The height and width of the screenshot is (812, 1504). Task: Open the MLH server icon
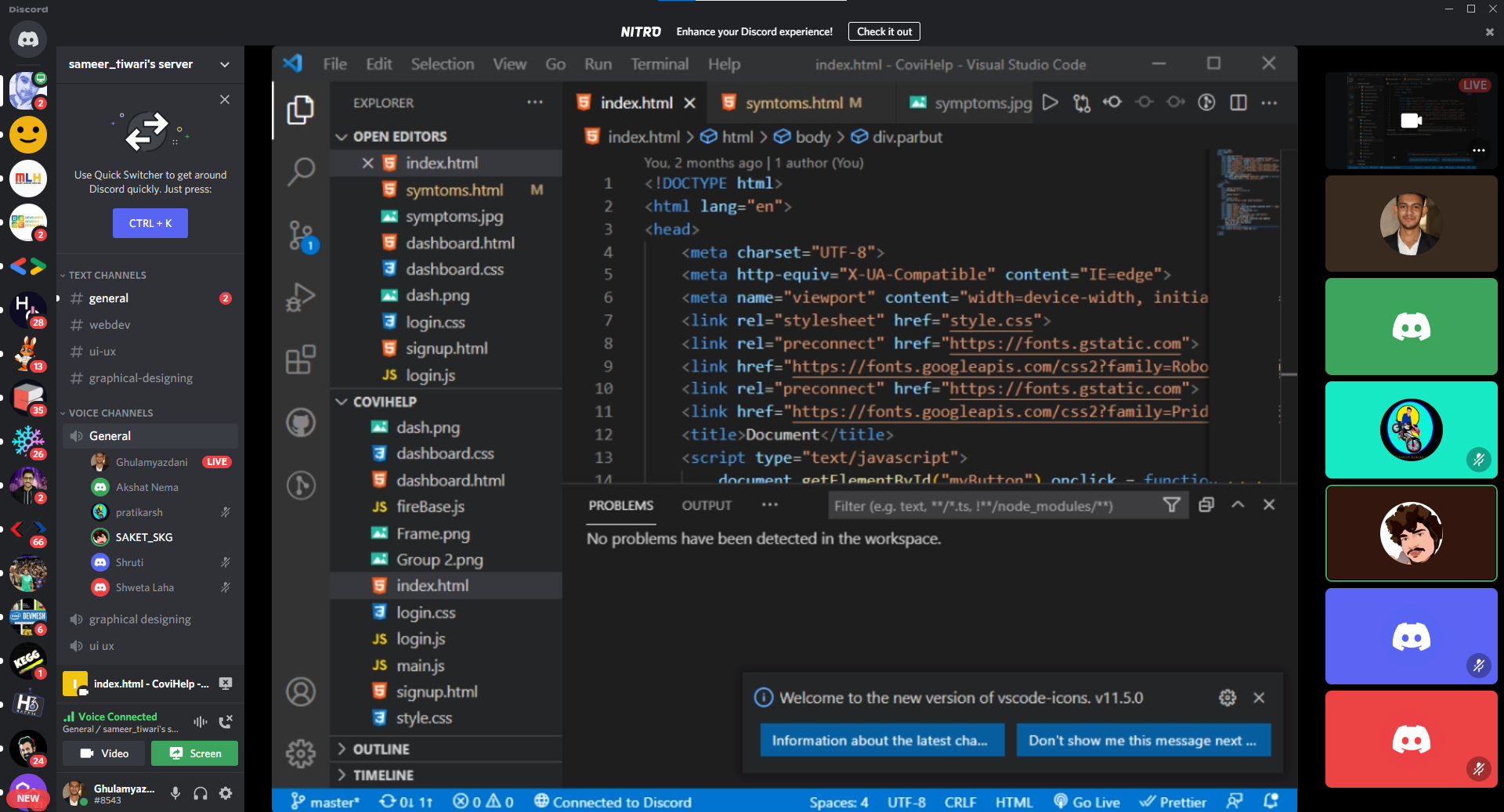point(28,179)
